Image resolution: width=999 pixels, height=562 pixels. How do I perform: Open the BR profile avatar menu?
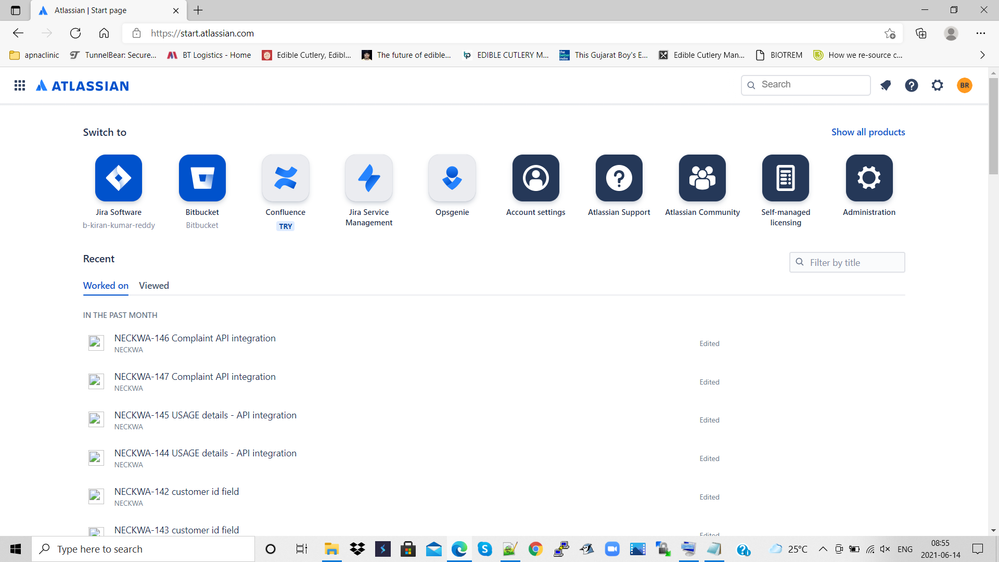[x=965, y=85]
